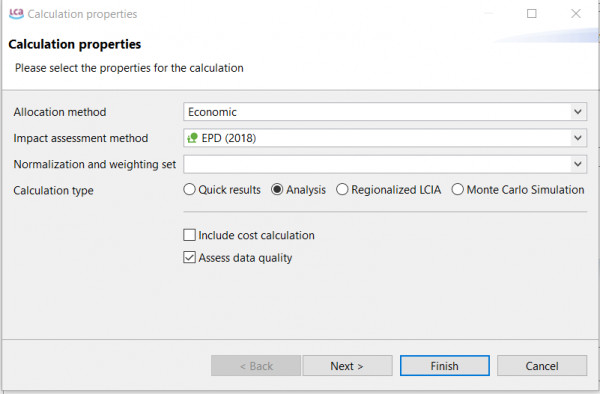Click the Next > button
600x394 pixels.
[x=347, y=366]
